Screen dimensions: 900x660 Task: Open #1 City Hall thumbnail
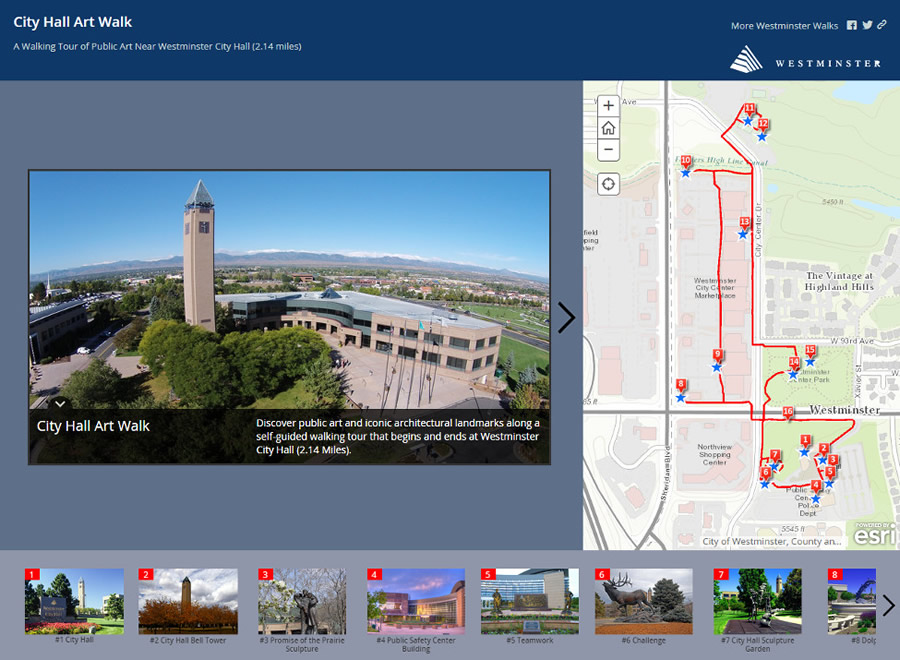[x=74, y=601]
